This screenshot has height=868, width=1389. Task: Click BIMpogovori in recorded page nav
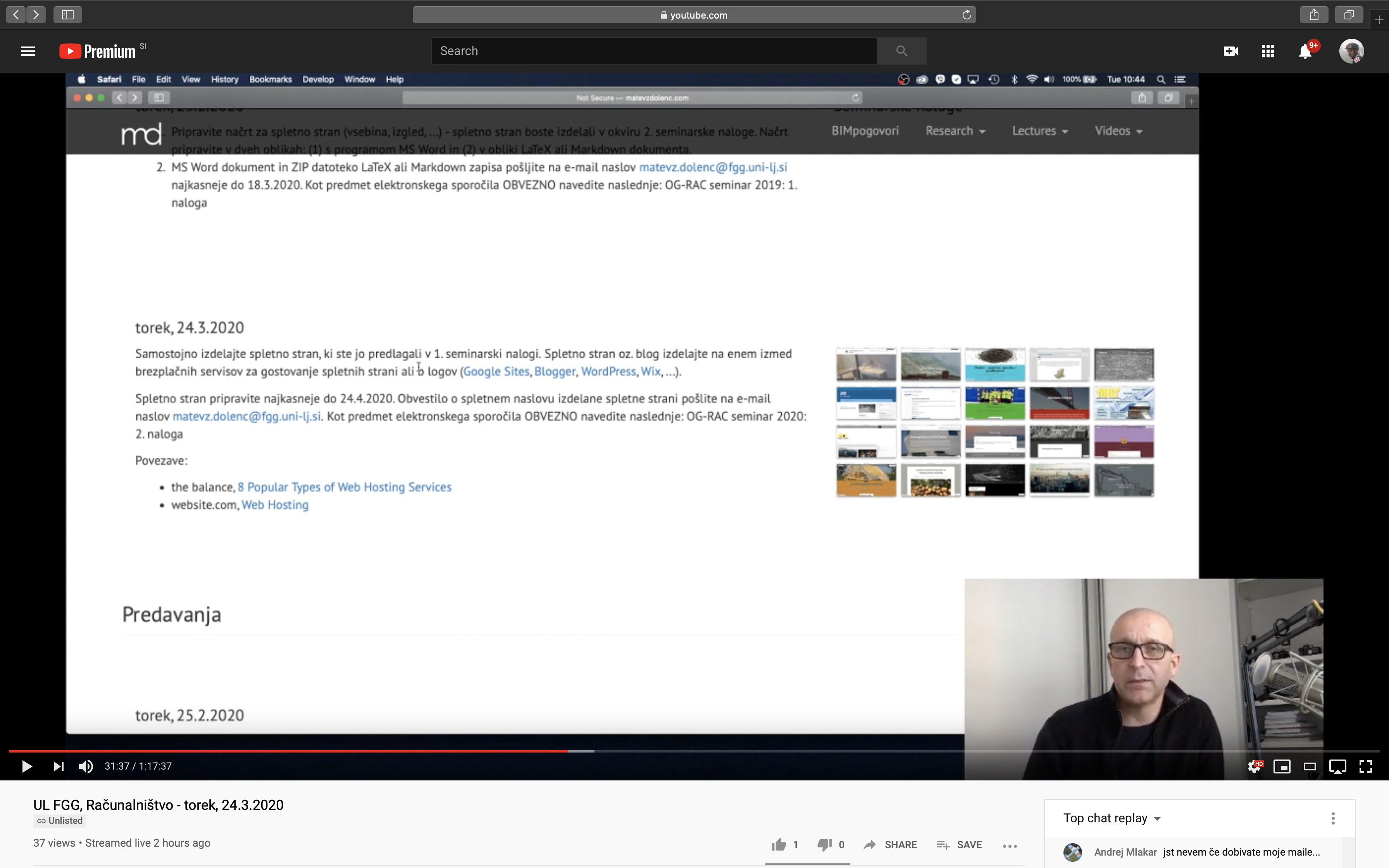pyautogui.click(x=865, y=131)
